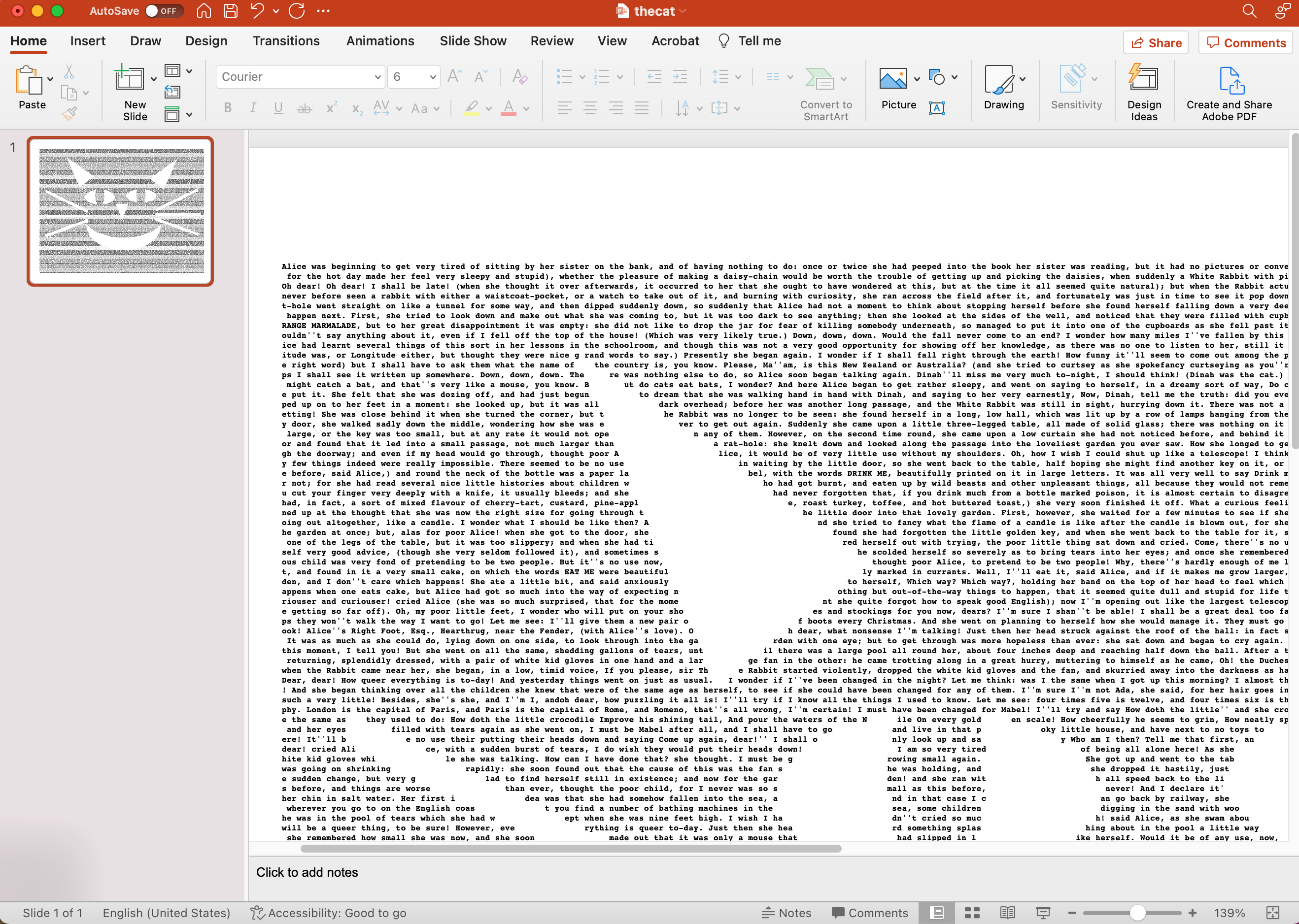This screenshot has height=924, width=1299.
Task: Open the font name dropdown
Action: [377, 76]
